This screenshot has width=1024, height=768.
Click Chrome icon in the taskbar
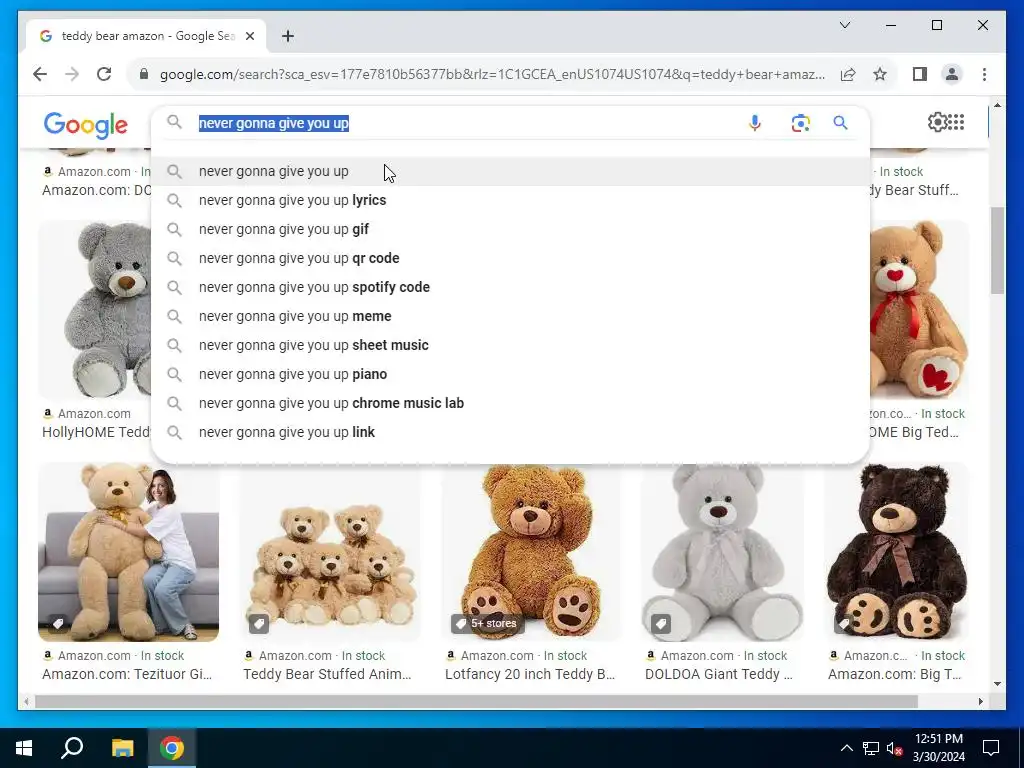172,748
